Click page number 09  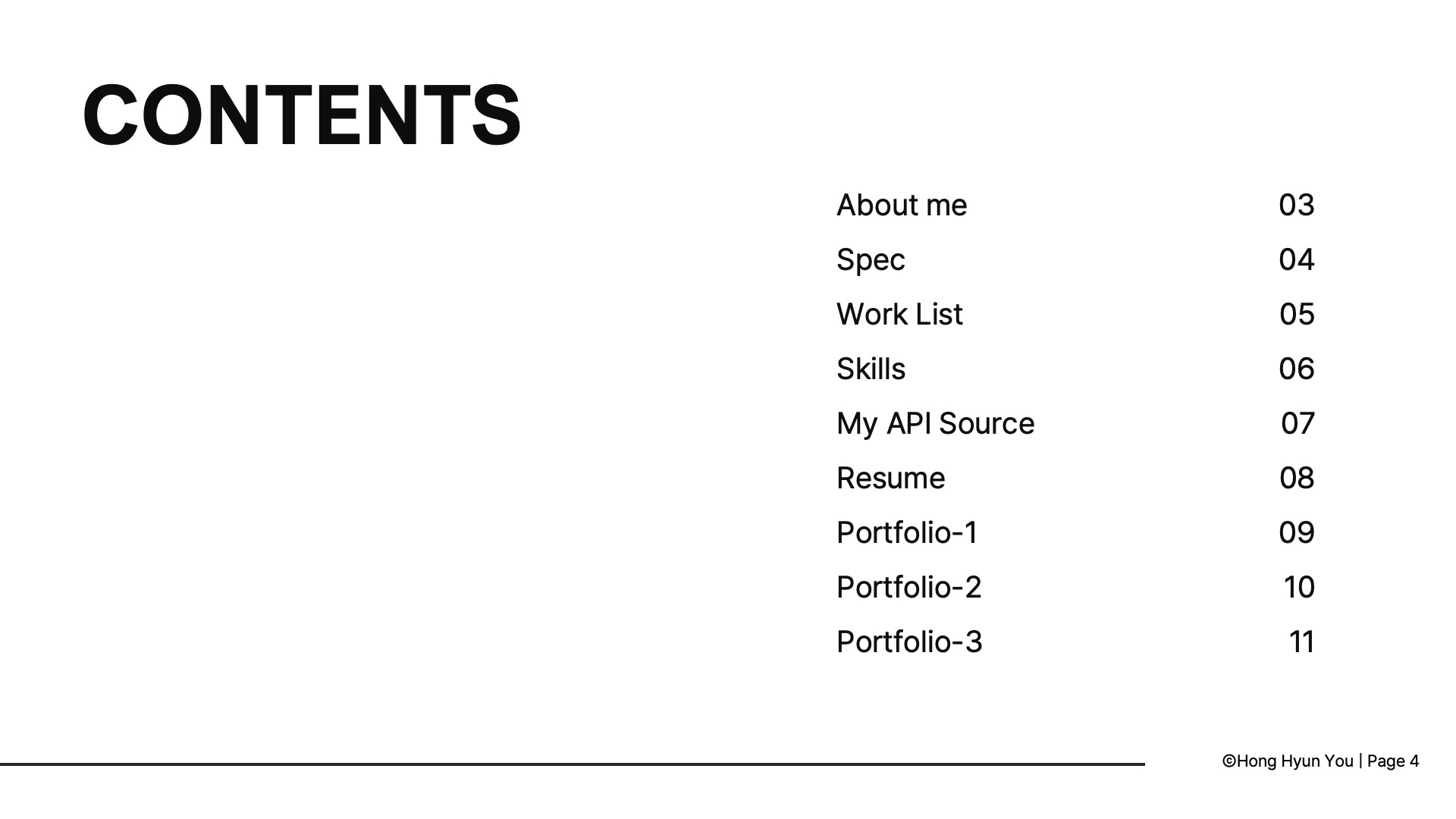pos(1296,532)
